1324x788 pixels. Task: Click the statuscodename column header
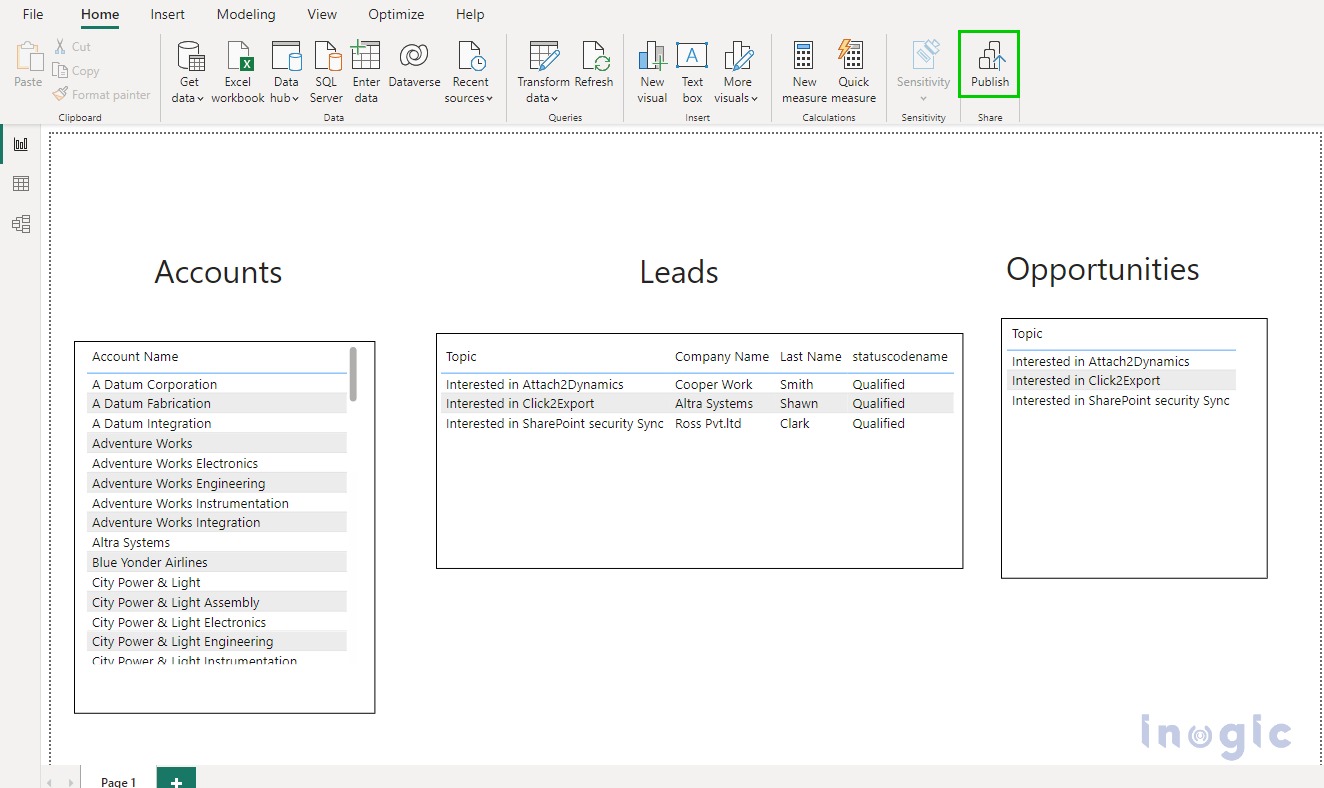click(x=900, y=357)
